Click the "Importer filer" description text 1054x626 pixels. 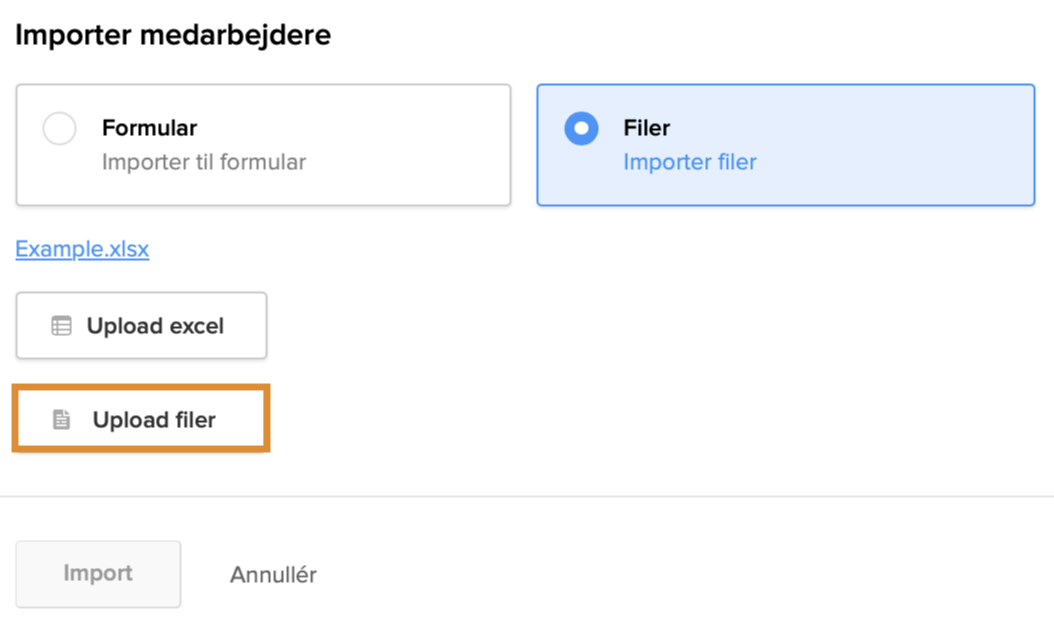[x=689, y=162]
